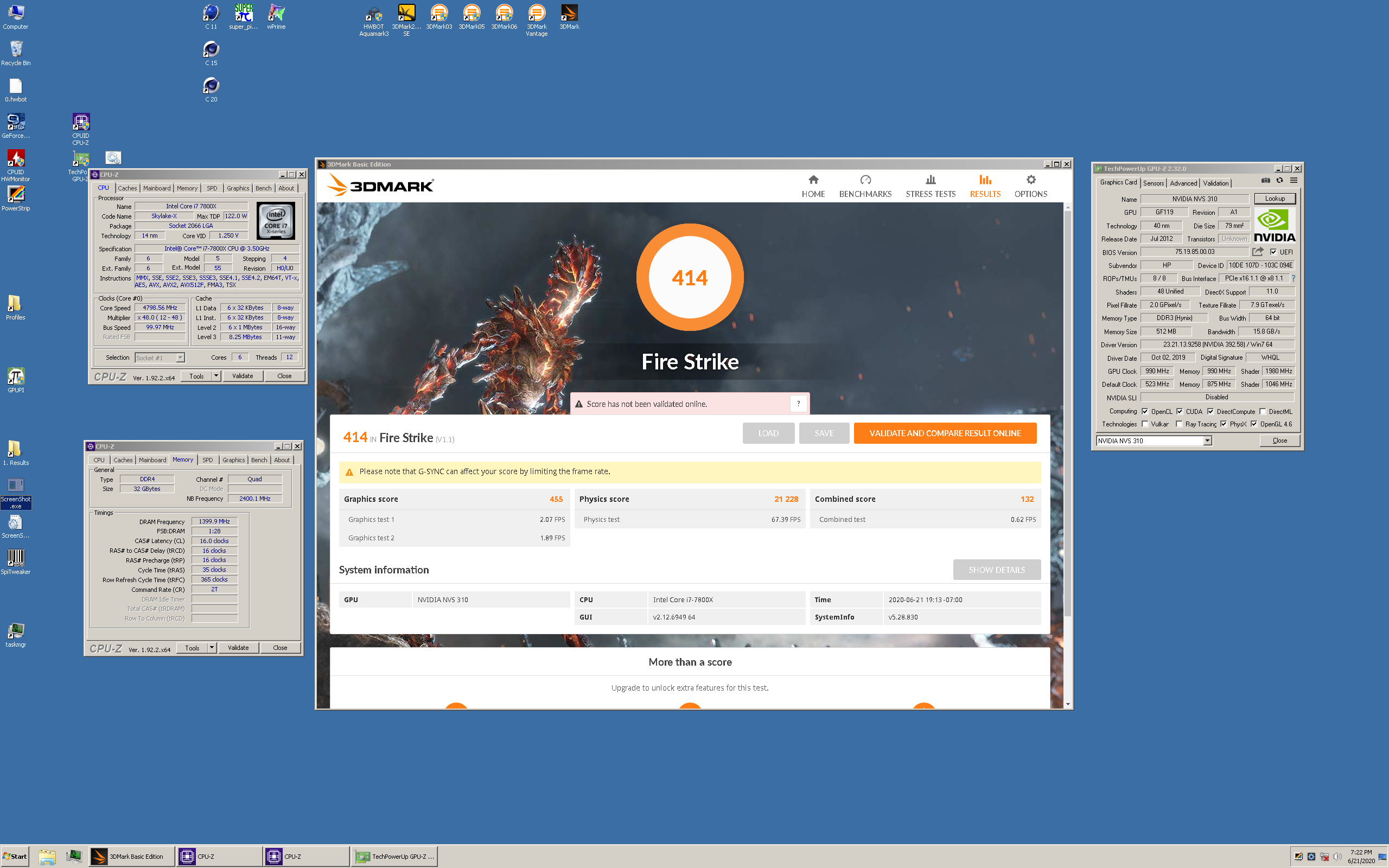Select the '1. Results' folder icon
The width and height of the screenshot is (1389, 868).
[x=16, y=453]
